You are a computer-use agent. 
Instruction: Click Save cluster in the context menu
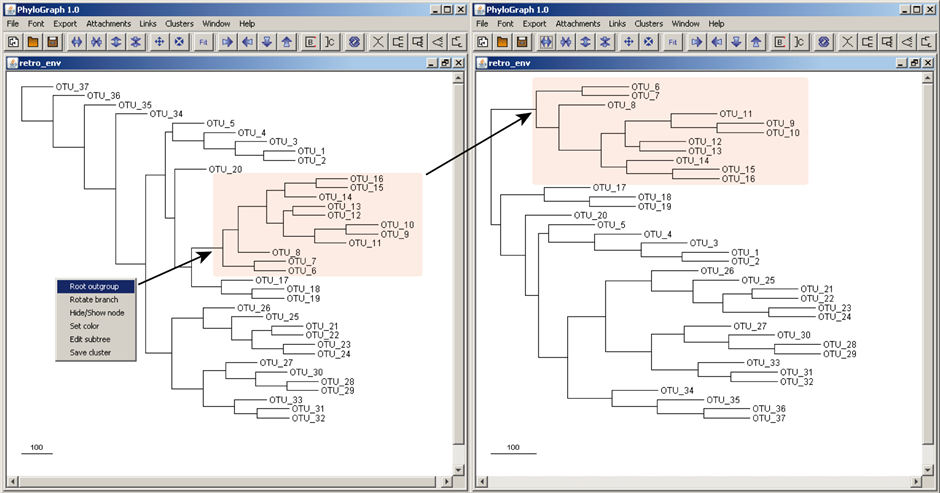click(90, 352)
